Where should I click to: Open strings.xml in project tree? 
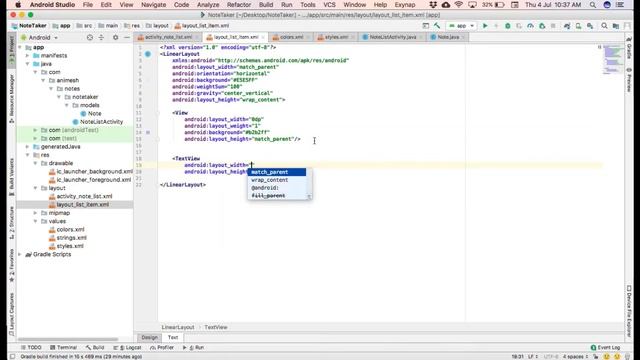coord(71,238)
